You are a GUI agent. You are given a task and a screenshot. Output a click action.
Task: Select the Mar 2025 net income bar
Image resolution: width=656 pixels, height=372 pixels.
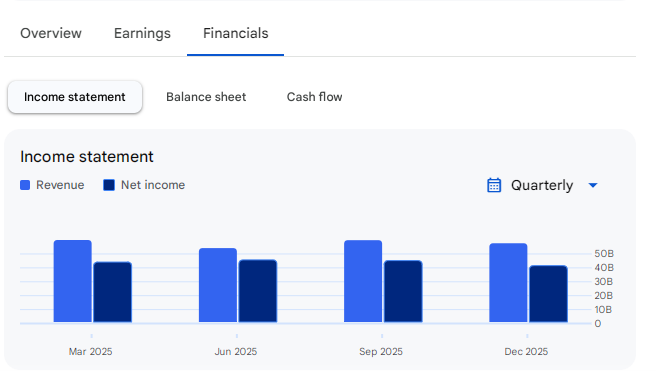pyautogui.click(x=113, y=292)
